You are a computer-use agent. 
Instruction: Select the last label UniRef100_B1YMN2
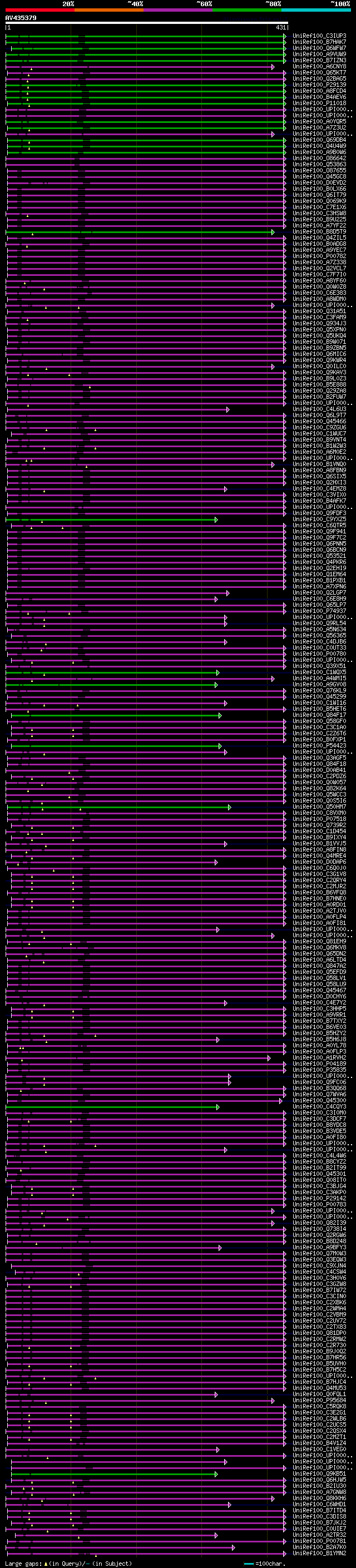[x=319, y=1554]
